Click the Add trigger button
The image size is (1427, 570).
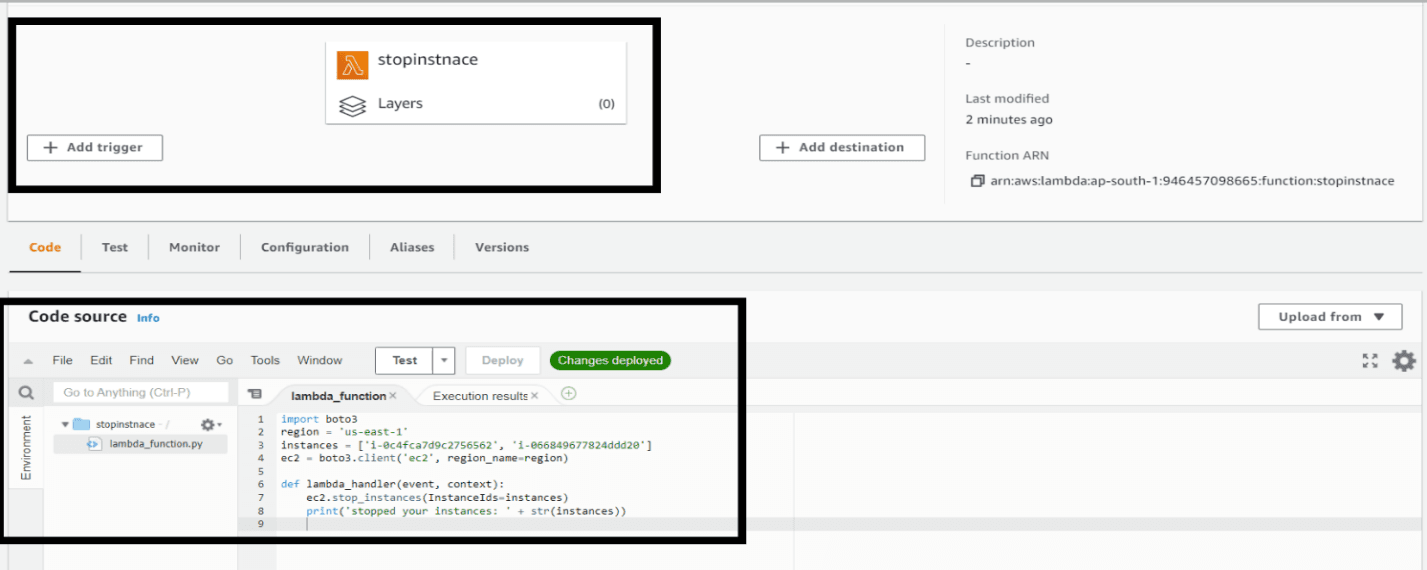pos(95,147)
